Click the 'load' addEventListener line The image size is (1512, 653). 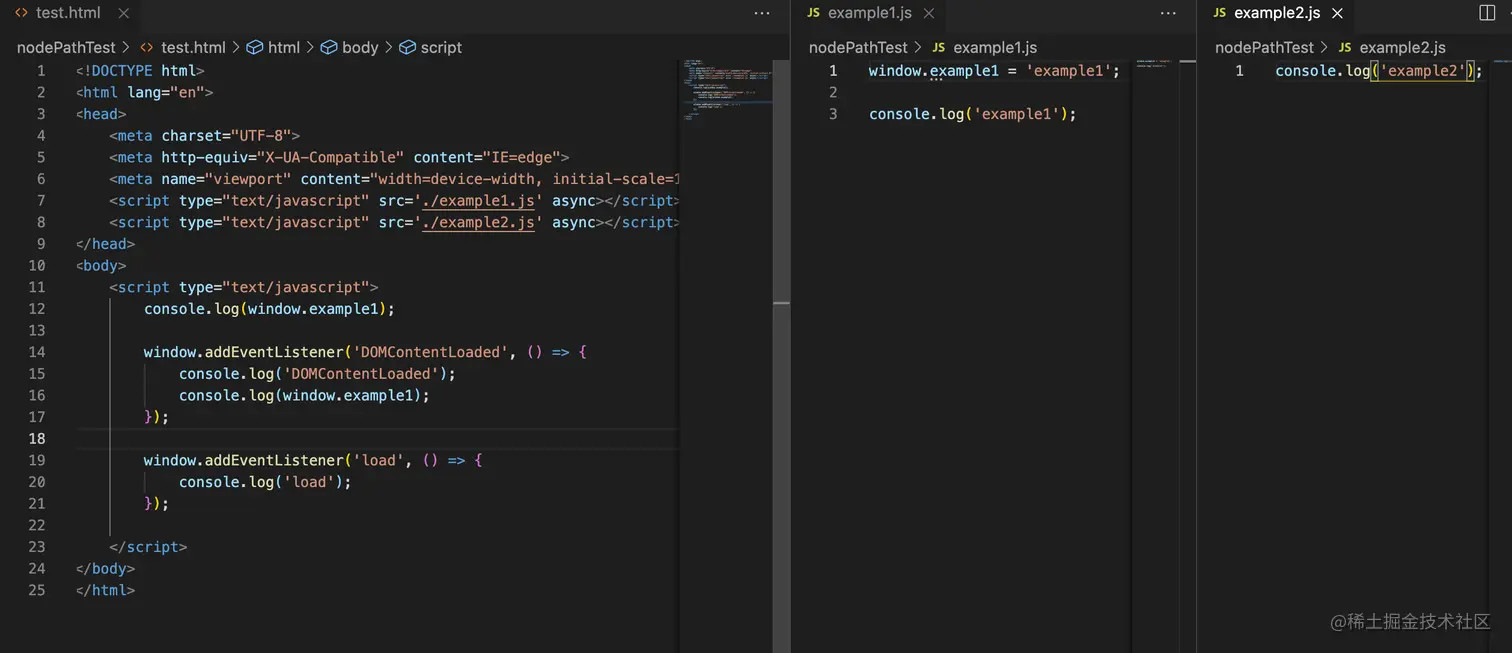pos(313,460)
